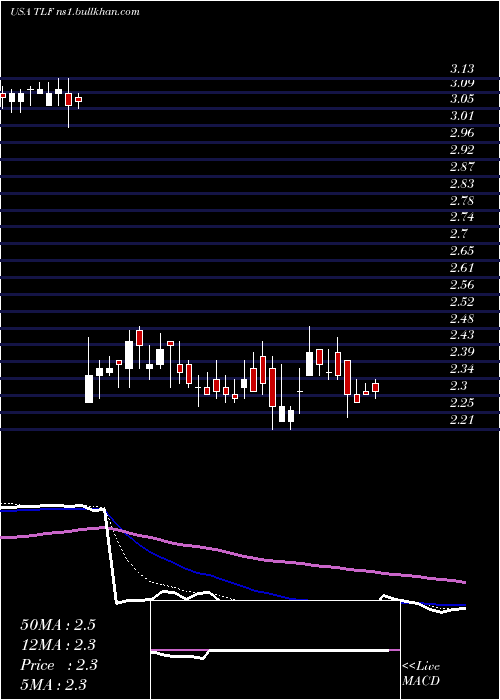Select the 3.09 price axis label
Image resolution: width=500 pixels, height=700 pixels.
462,83
